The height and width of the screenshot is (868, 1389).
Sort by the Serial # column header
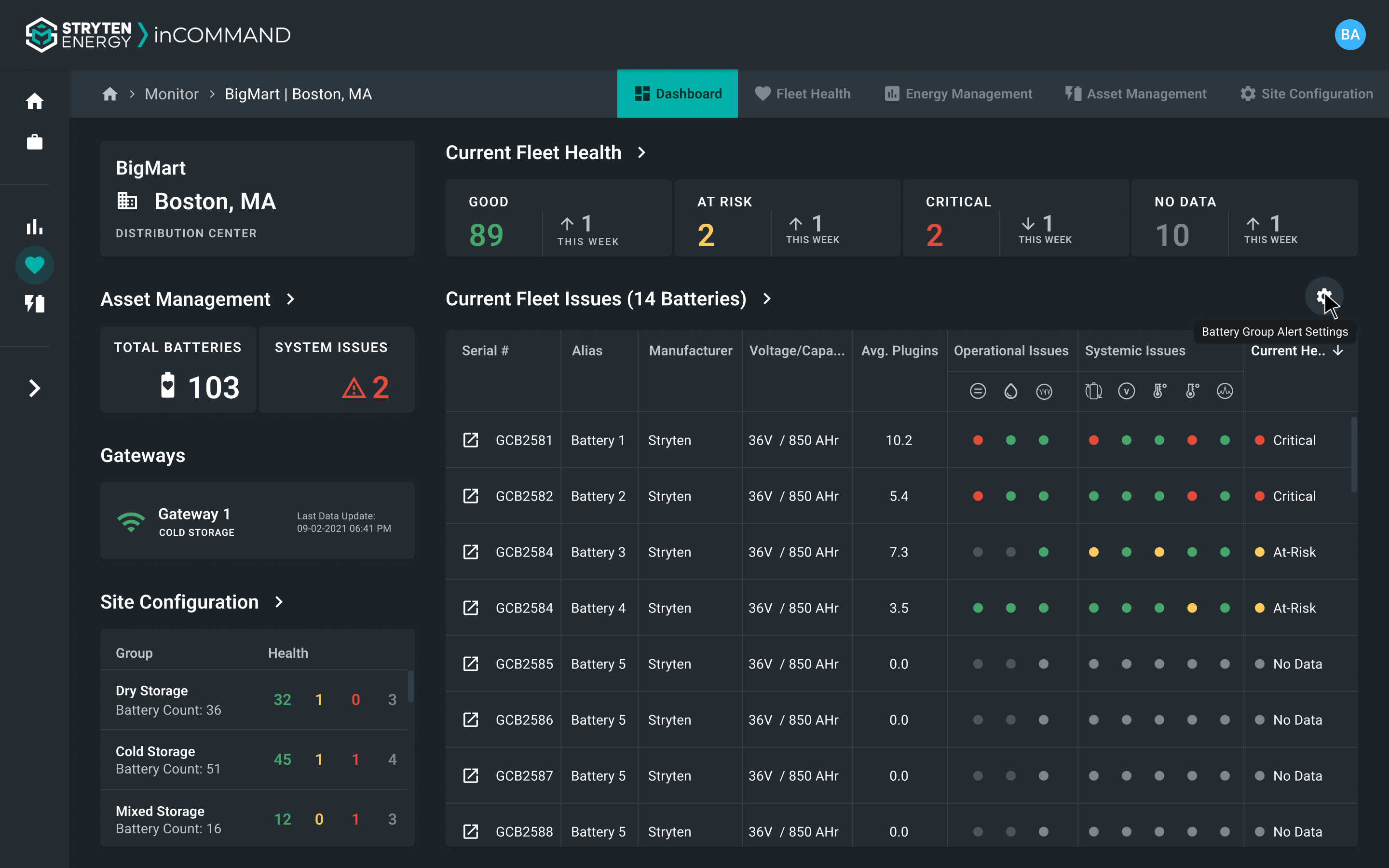pyautogui.click(x=486, y=350)
